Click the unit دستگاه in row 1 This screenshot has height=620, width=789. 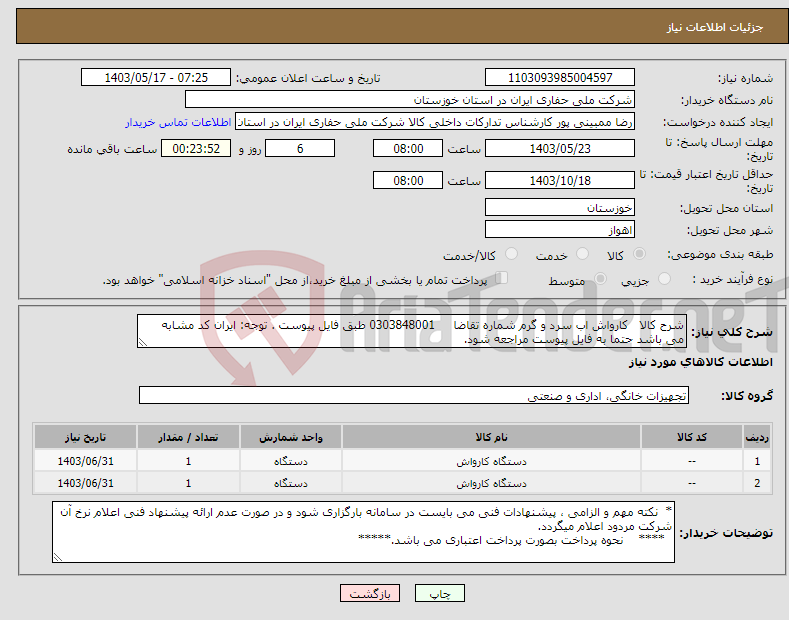point(290,461)
